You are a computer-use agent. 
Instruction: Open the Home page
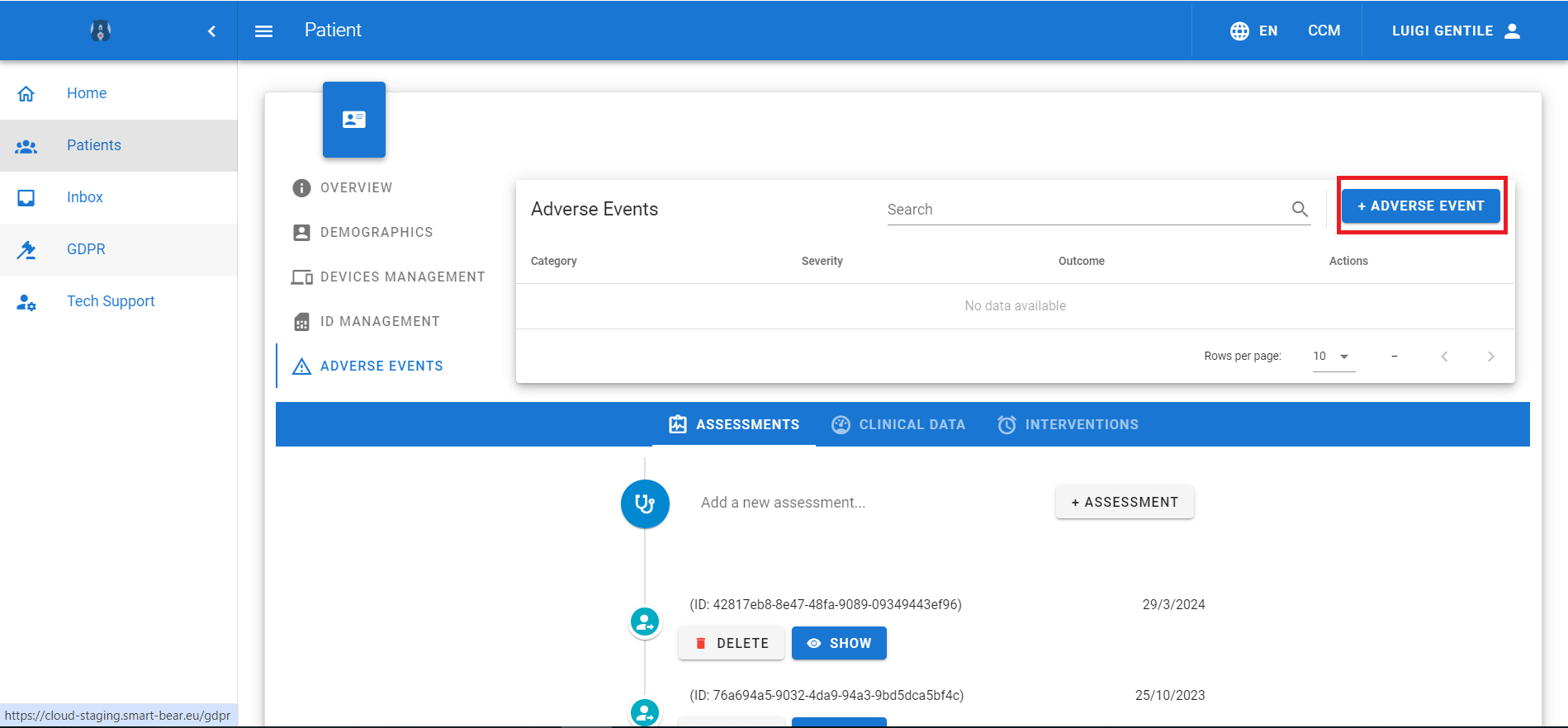(119, 93)
